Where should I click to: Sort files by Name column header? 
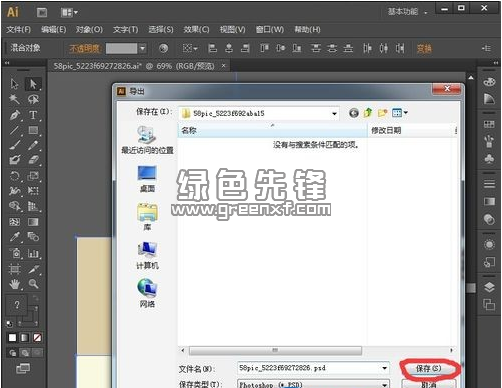tap(272, 131)
